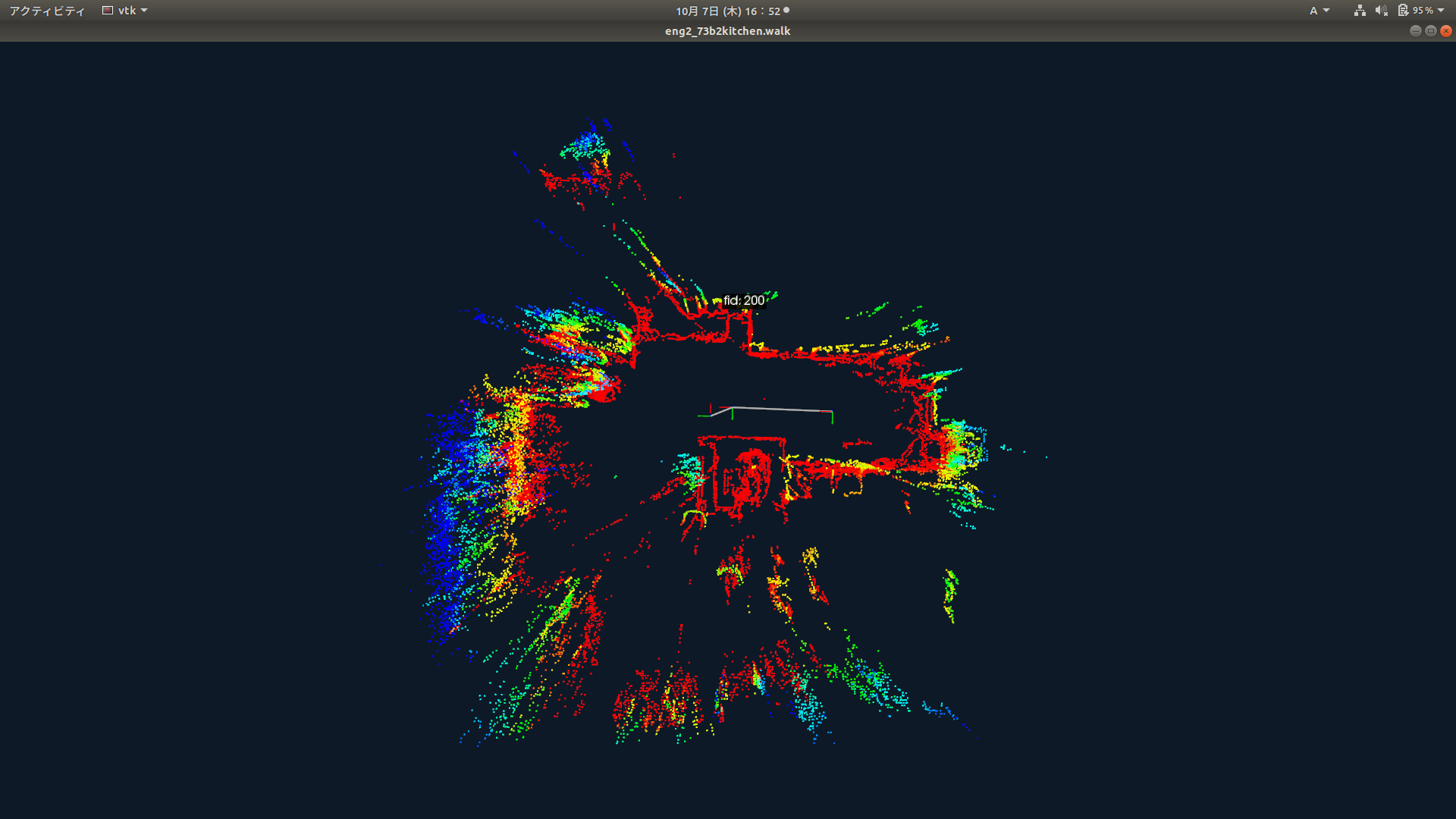
Task: Open the Activities overview (アクティビティ)
Action: point(47,11)
